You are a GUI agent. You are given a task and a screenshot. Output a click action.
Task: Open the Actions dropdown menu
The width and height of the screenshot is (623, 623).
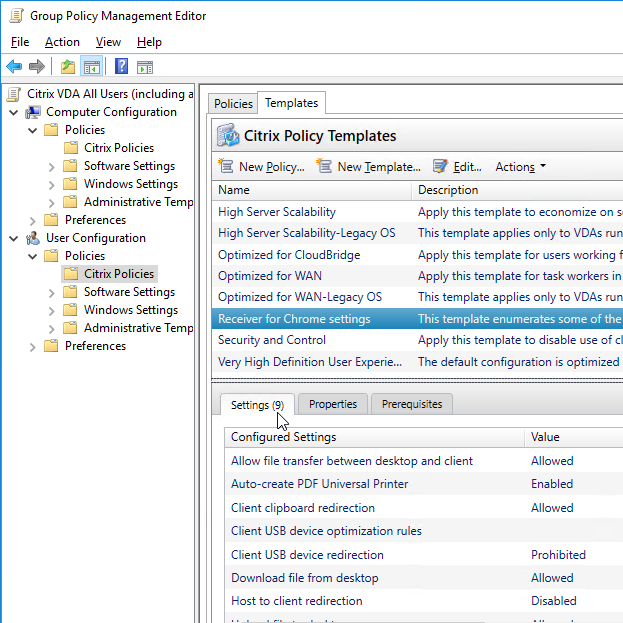pos(520,167)
